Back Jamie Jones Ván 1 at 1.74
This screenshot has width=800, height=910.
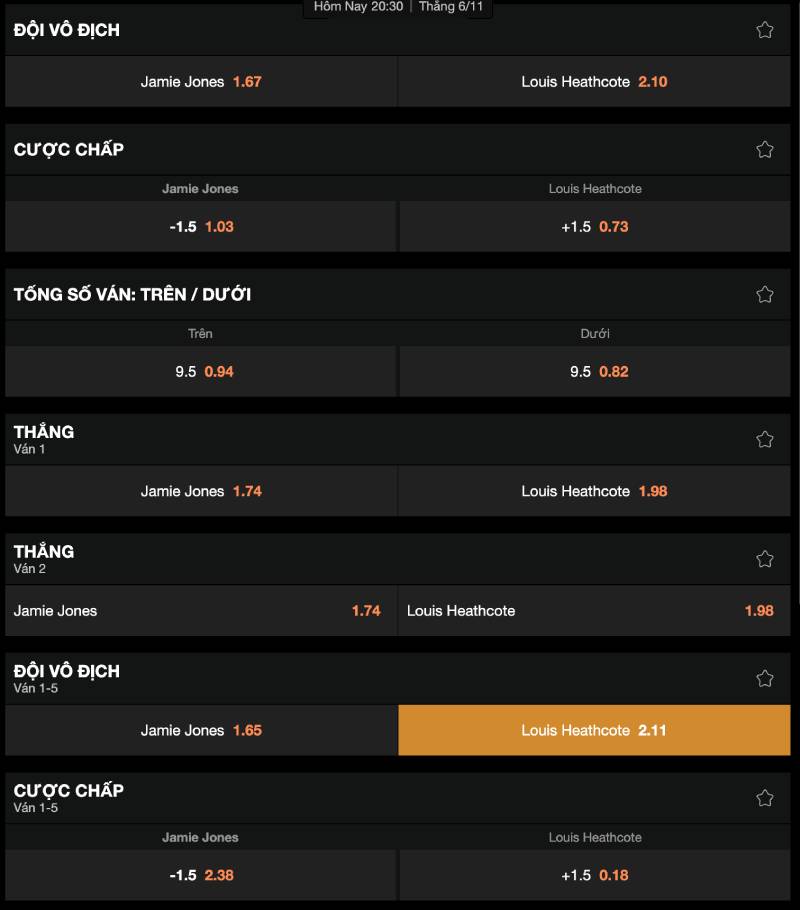(x=201, y=491)
